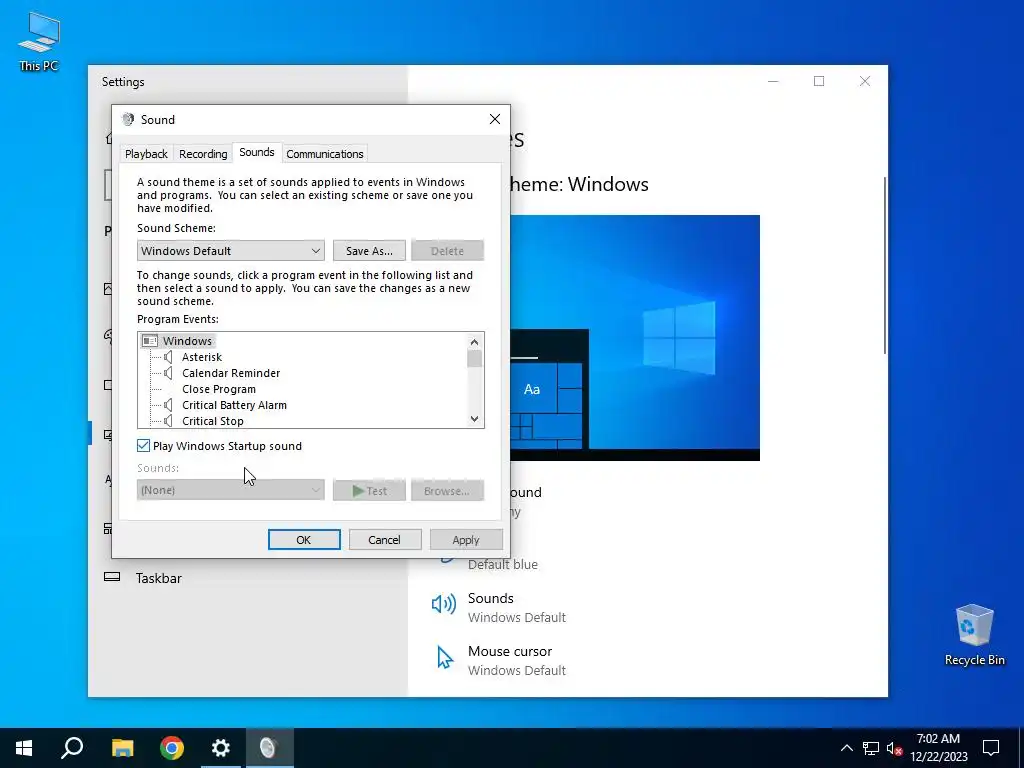The width and height of the screenshot is (1024, 768).
Task: Open taskbar search magnifier
Action: (x=72, y=748)
